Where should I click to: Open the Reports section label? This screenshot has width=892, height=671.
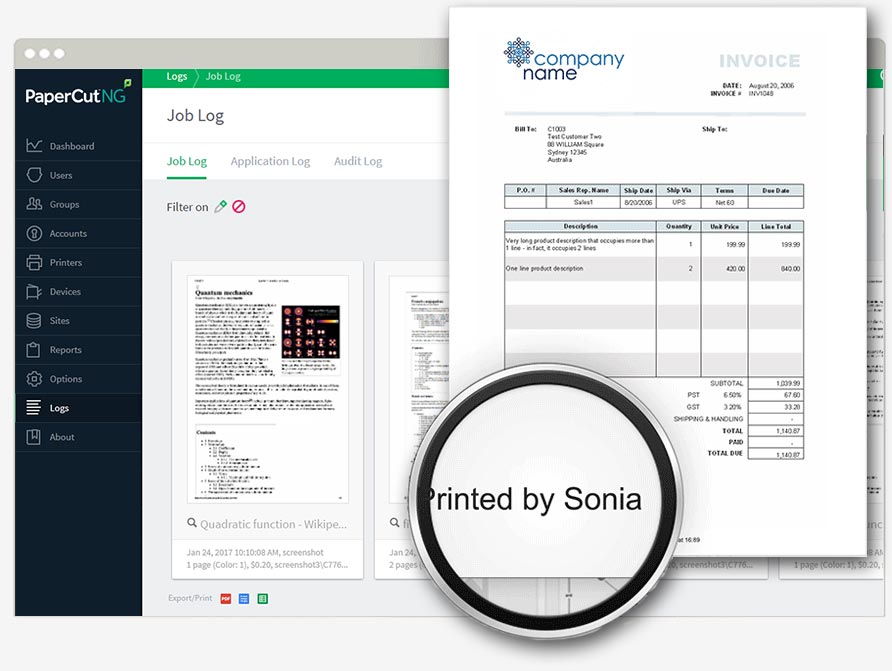tap(65, 350)
